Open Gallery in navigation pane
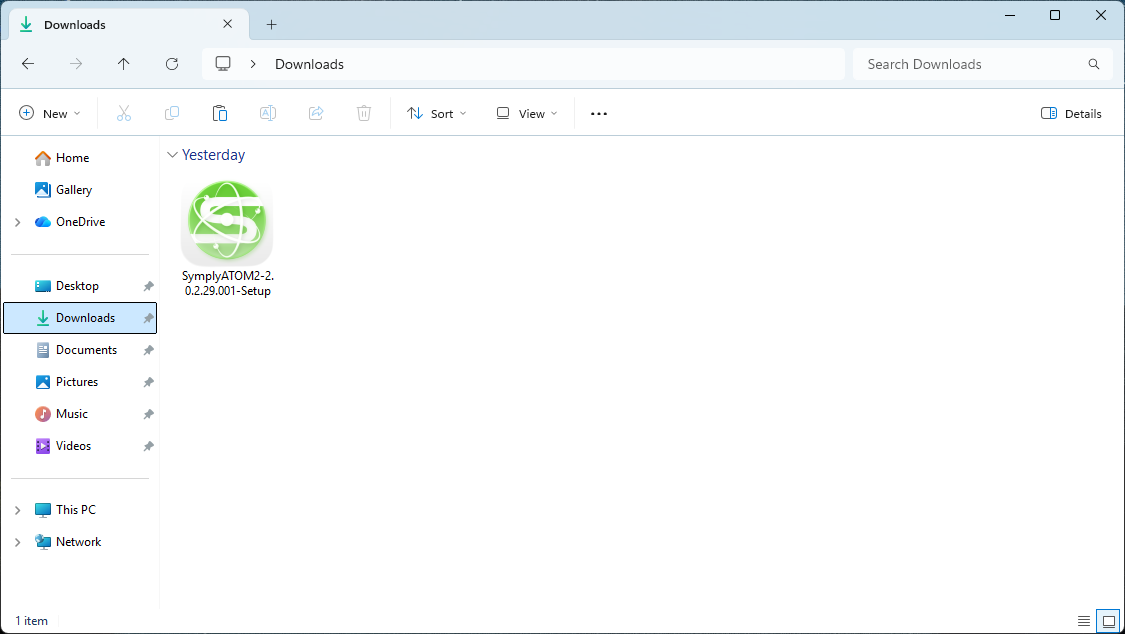 coord(74,189)
